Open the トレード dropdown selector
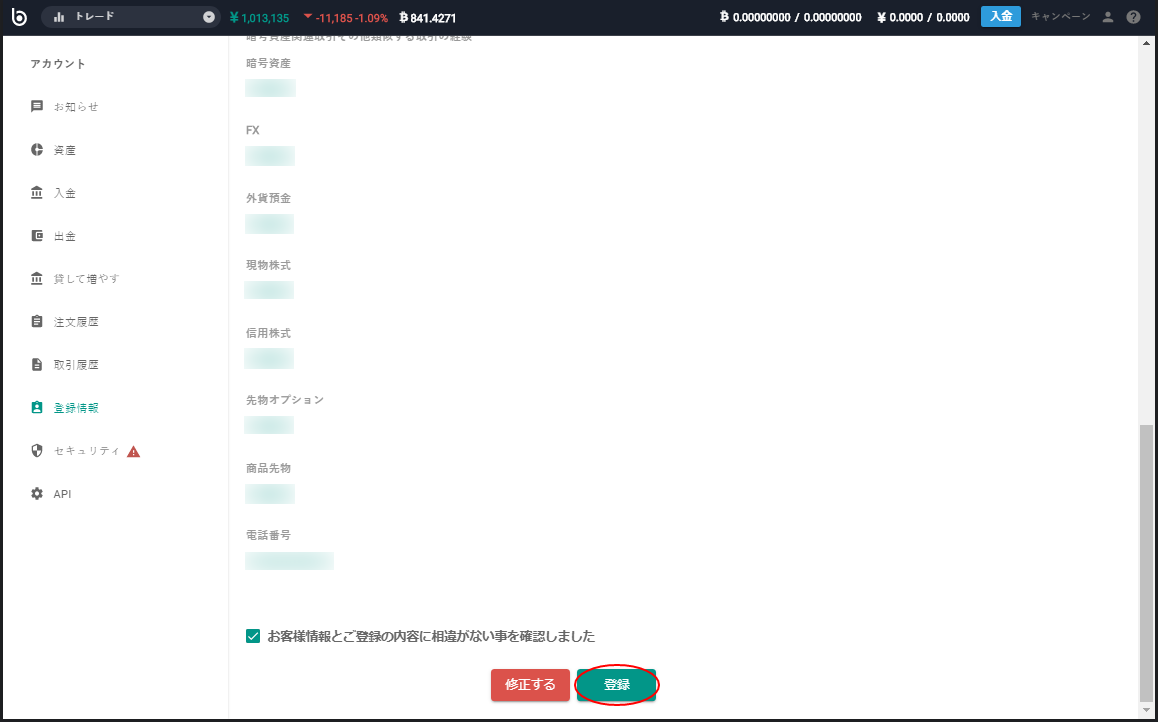Image resolution: width=1158 pixels, height=722 pixels. coord(131,17)
